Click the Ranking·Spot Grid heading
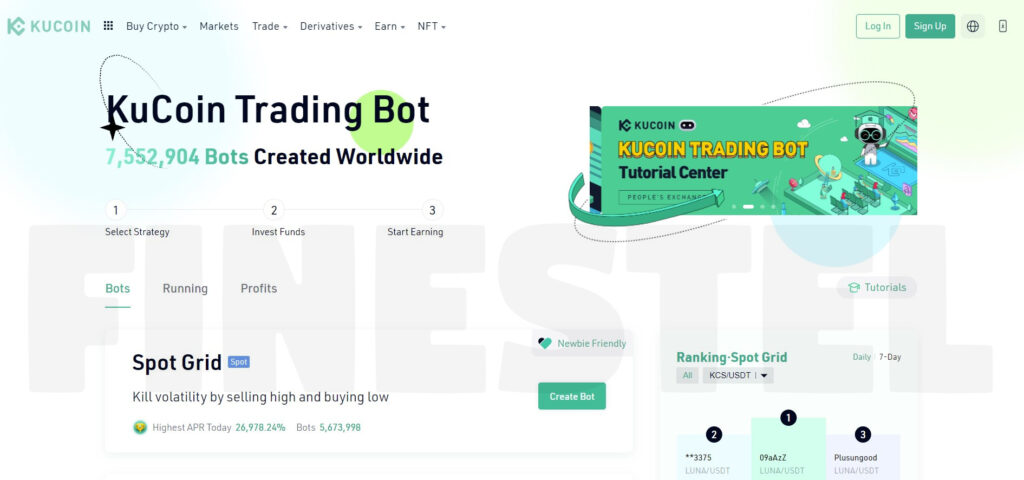 point(731,357)
